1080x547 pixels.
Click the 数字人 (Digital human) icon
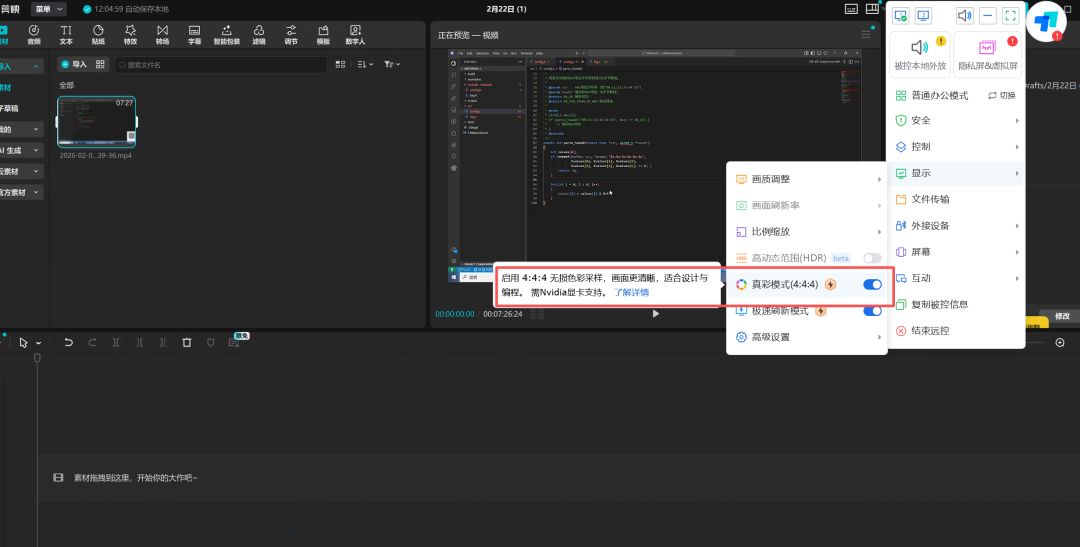pos(355,35)
